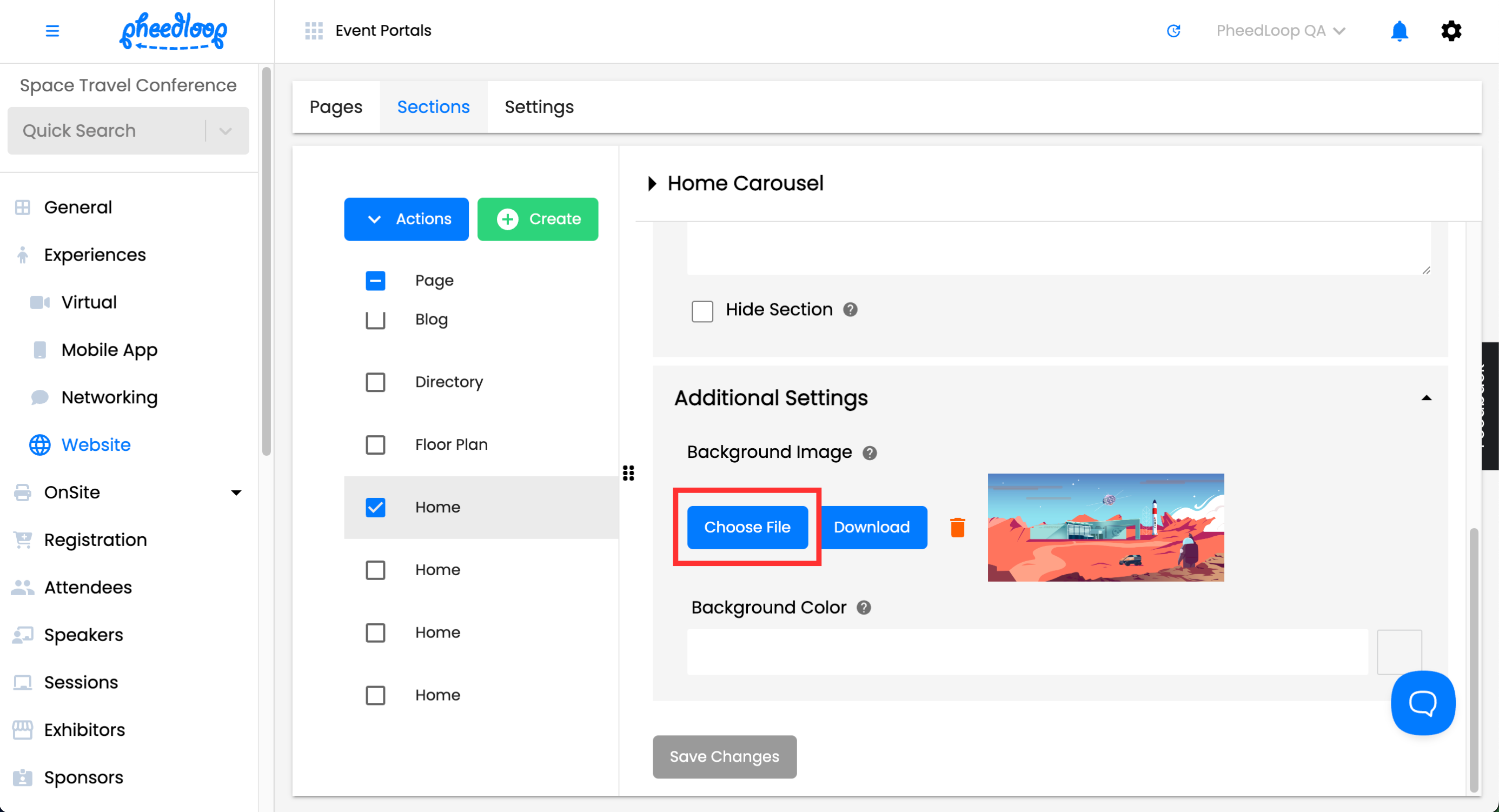Click the Networking chat bubble icon
The height and width of the screenshot is (812, 1499).
(x=39, y=397)
